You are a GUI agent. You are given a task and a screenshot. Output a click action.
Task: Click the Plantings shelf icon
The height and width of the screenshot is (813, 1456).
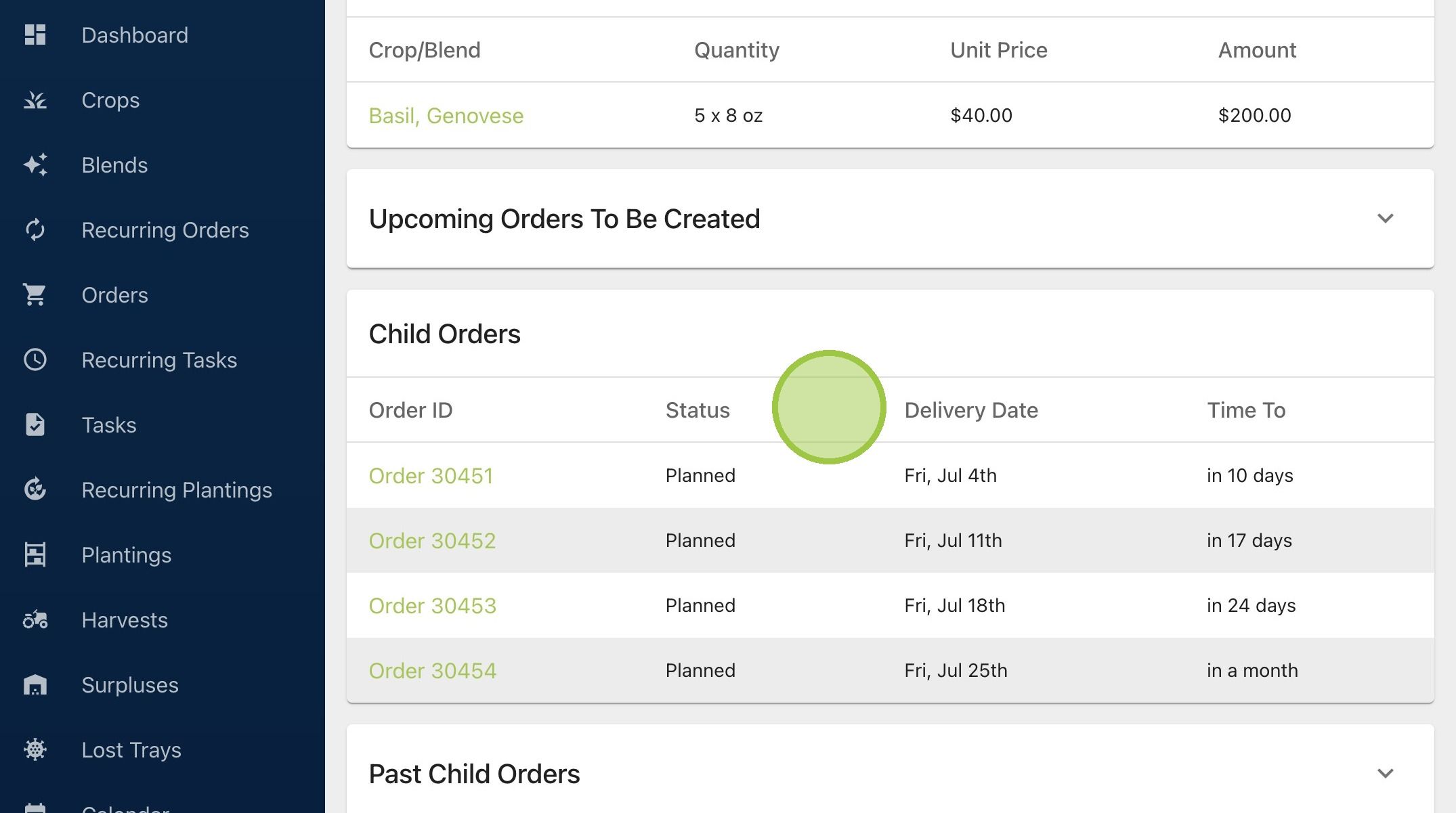[x=35, y=555]
